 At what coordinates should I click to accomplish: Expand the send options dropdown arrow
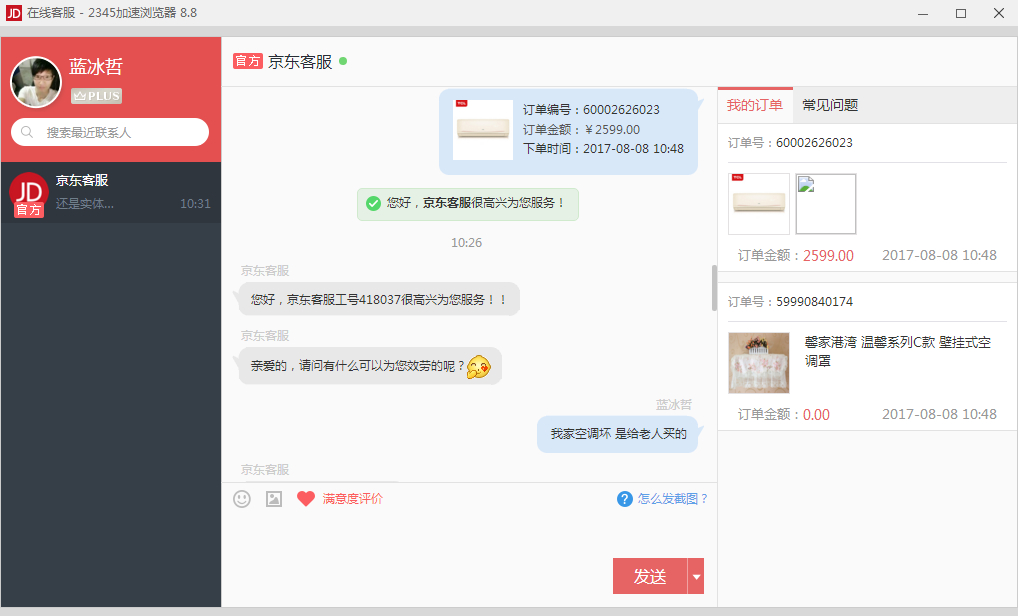[696, 576]
